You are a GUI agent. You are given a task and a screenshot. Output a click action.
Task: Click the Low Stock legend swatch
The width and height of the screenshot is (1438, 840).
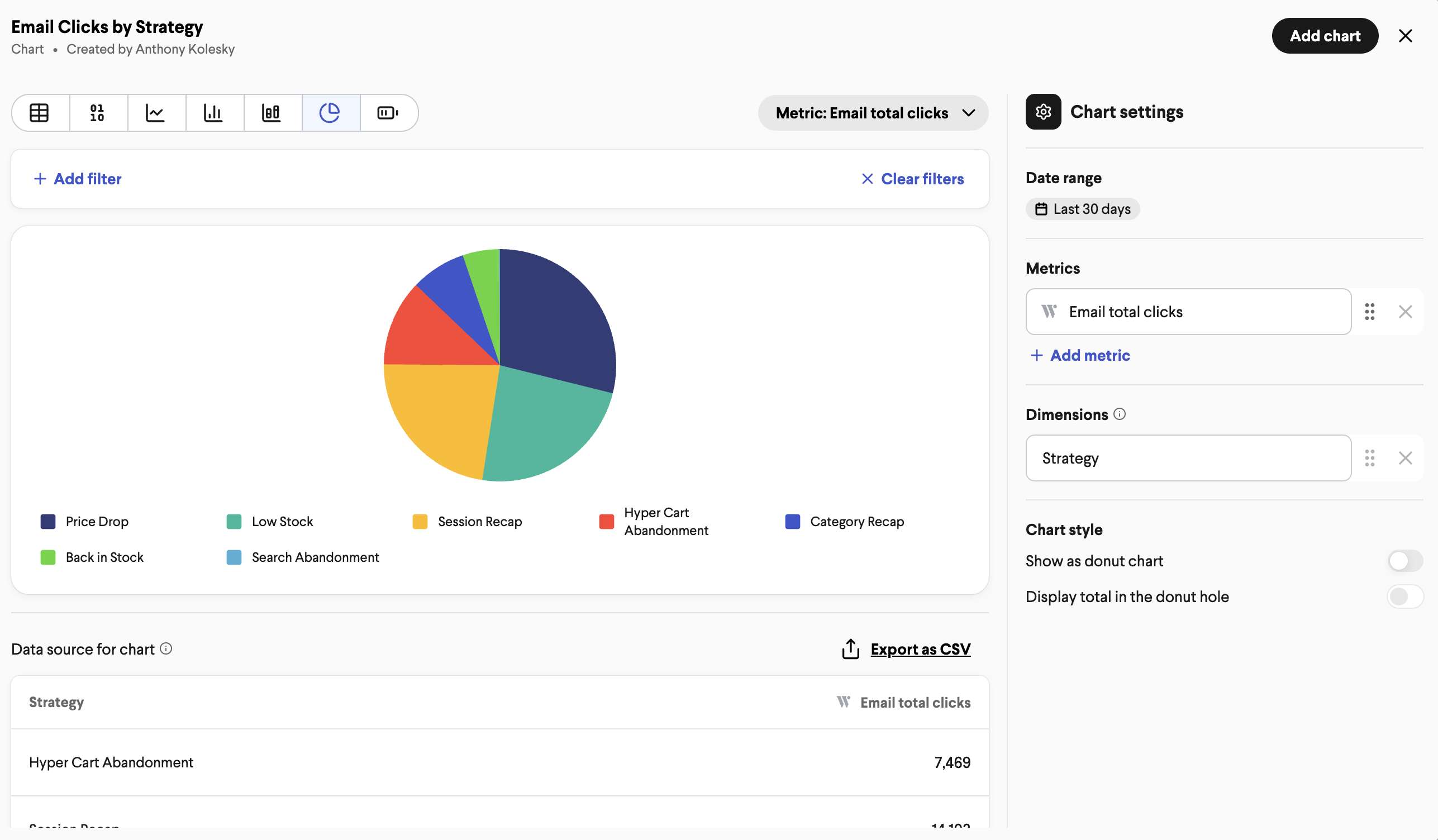tap(234, 521)
